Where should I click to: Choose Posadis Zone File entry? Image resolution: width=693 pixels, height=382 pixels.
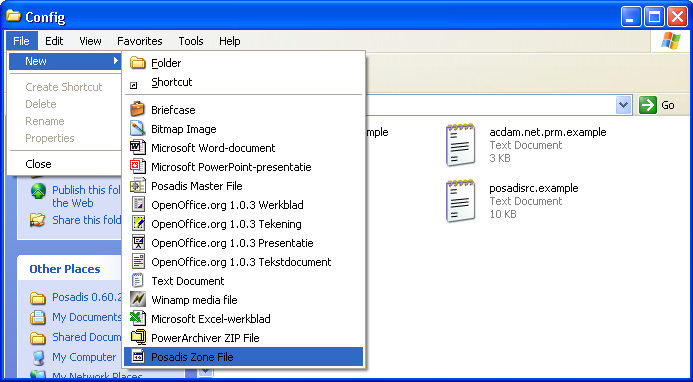pyautogui.click(x=244, y=357)
